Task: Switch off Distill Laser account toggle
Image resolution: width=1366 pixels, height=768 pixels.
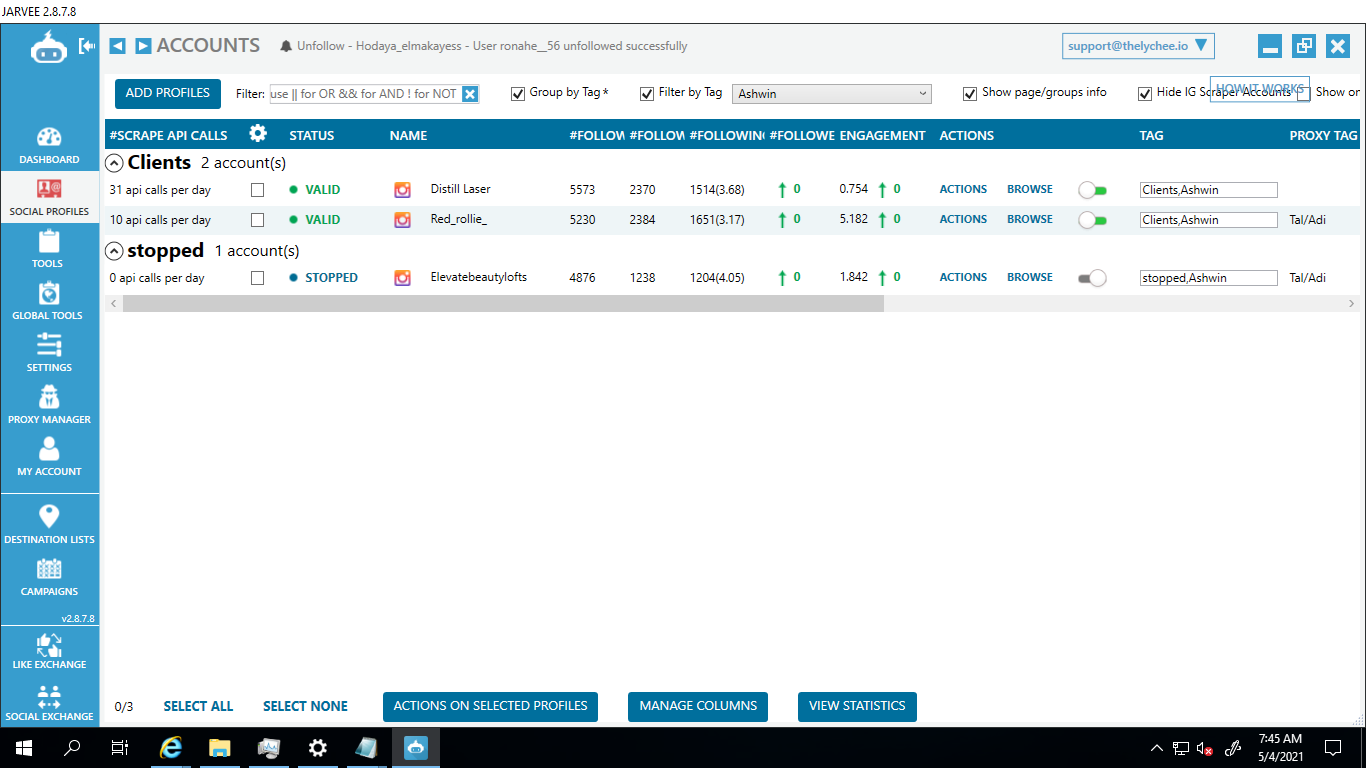Action: point(1092,190)
